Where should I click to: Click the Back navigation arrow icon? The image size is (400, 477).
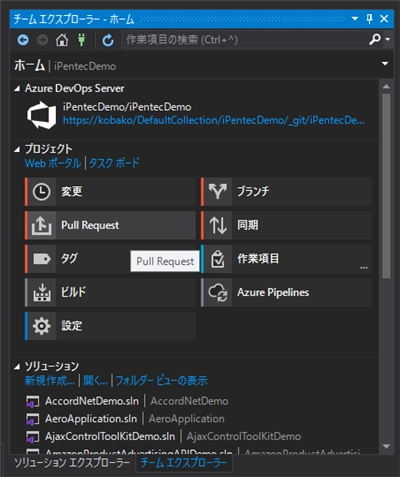tap(23, 40)
